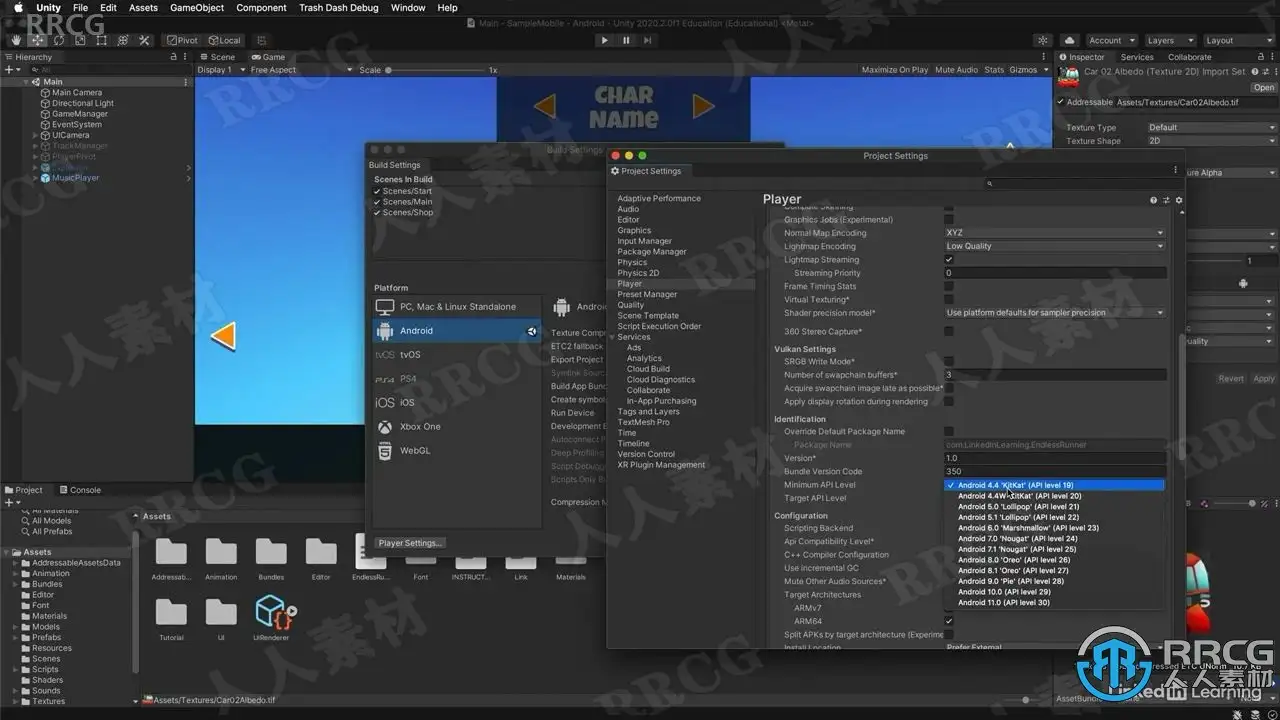The height and width of the screenshot is (720, 1280).
Task: Click the Game view Scale slider
Action: (x=438, y=70)
